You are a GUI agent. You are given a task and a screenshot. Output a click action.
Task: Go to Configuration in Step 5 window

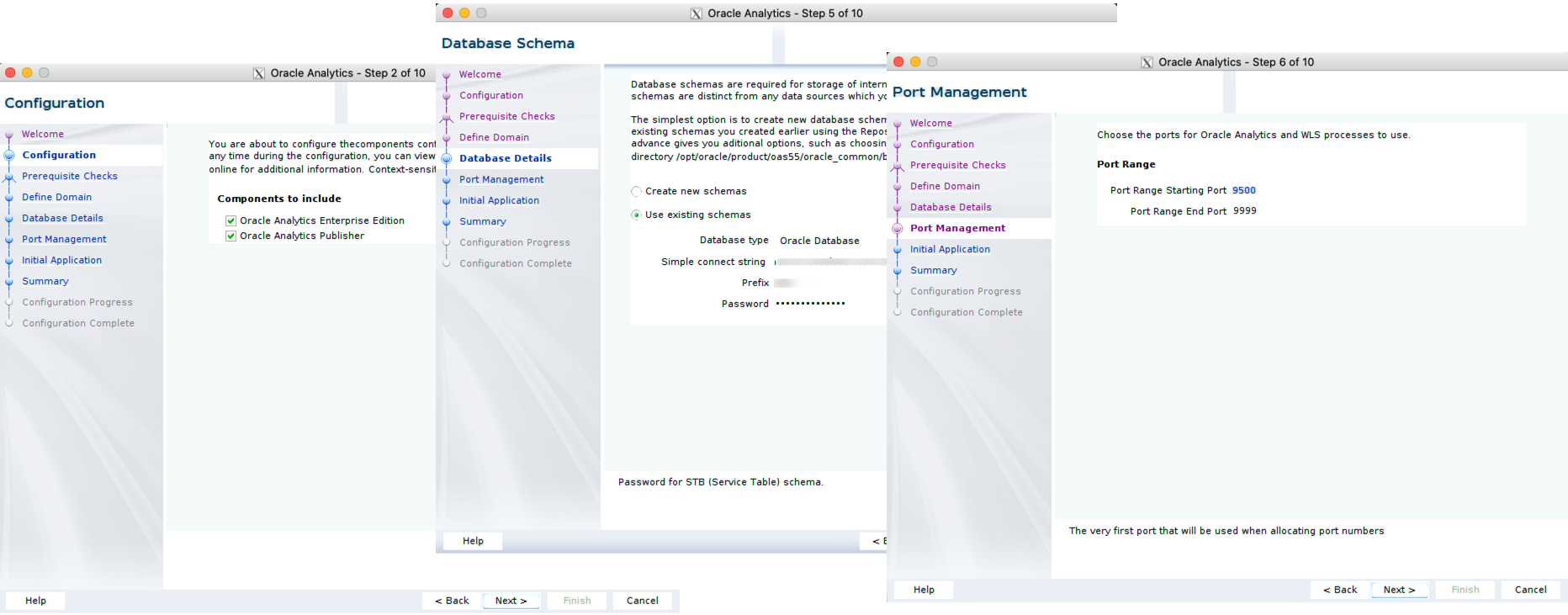(x=491, y=95)
